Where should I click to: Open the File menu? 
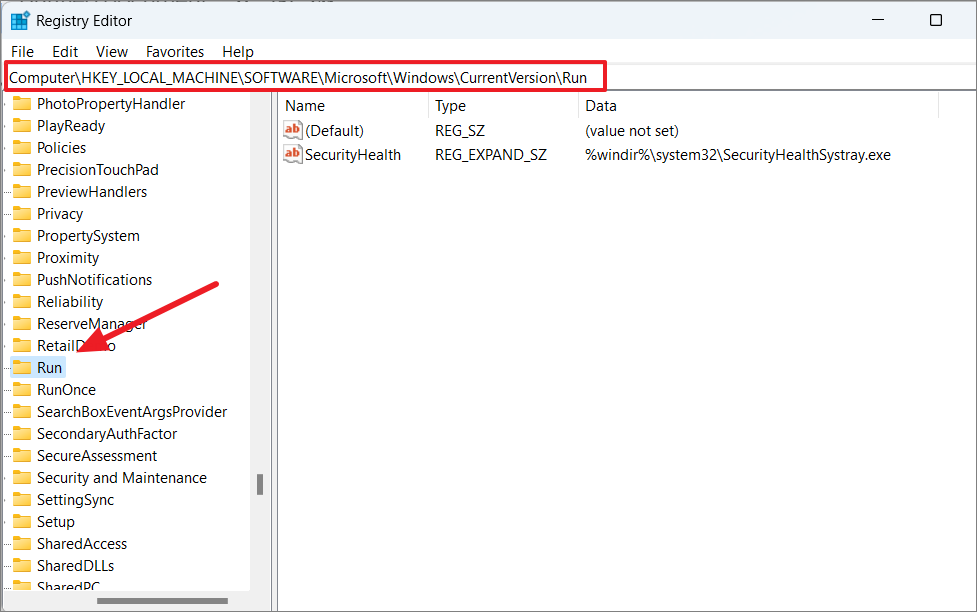pos(22,52)
